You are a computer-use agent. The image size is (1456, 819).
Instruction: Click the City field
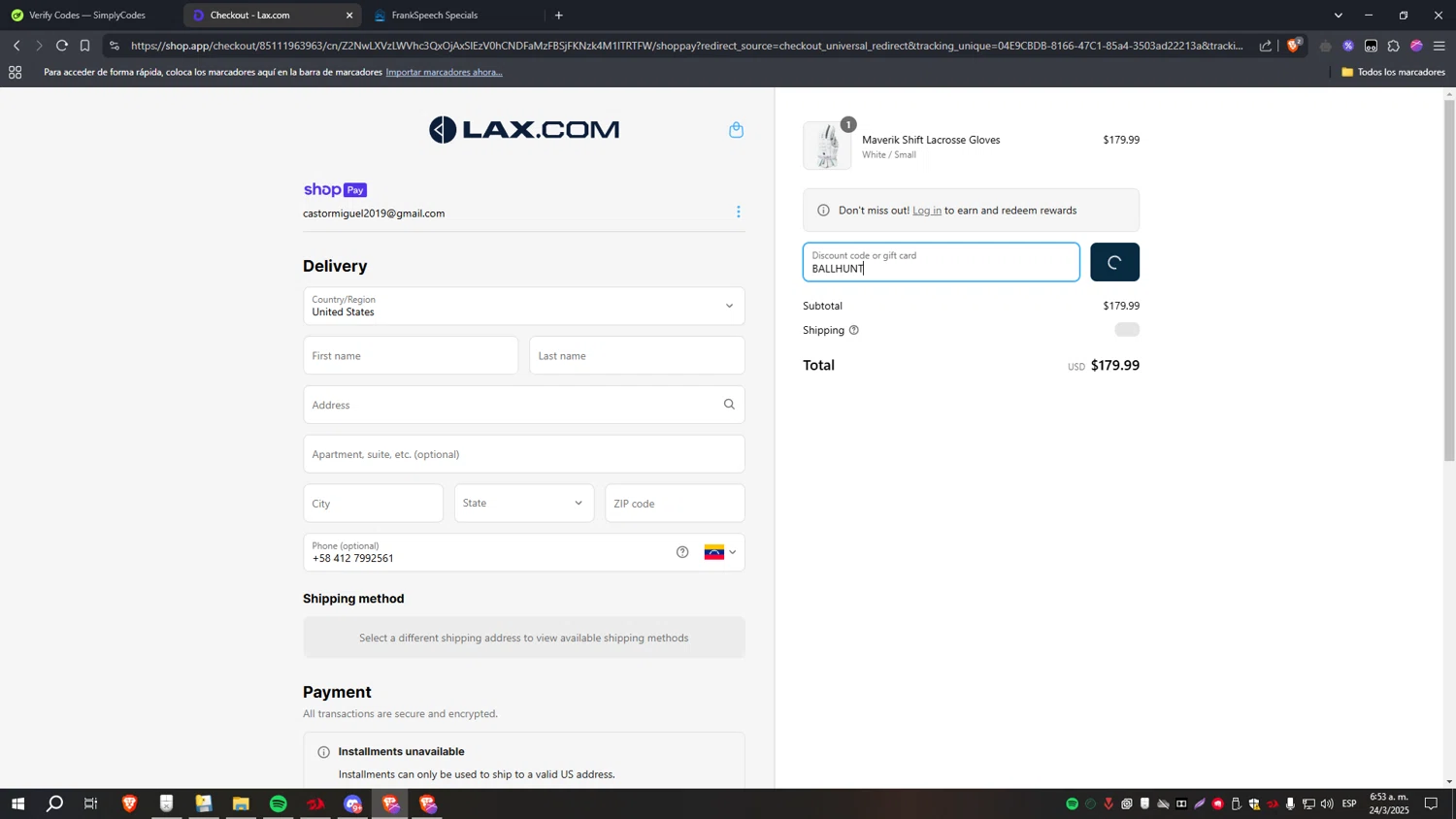click(373, 503)
